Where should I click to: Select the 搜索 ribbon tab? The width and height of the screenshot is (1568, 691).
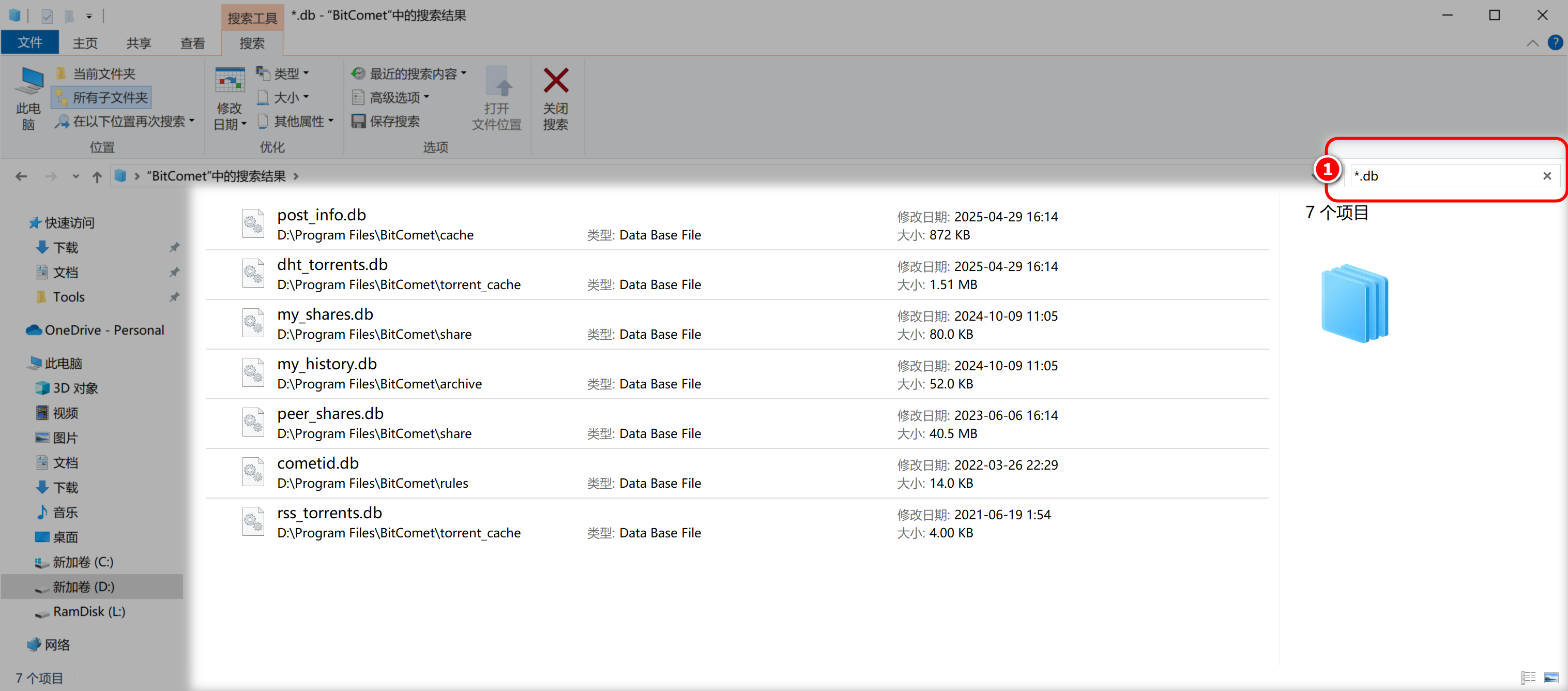click(252, 43)
